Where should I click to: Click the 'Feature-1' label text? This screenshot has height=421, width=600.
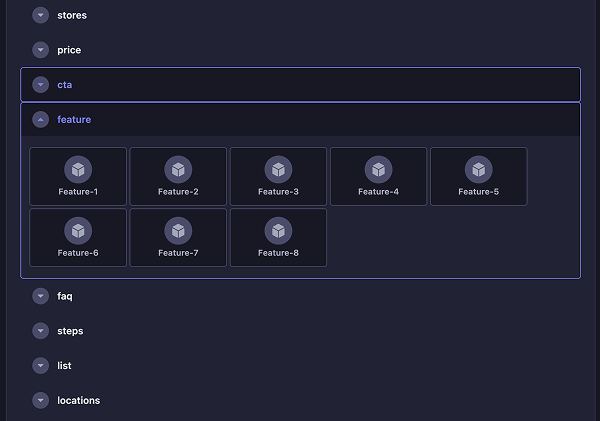pos(78,192)
